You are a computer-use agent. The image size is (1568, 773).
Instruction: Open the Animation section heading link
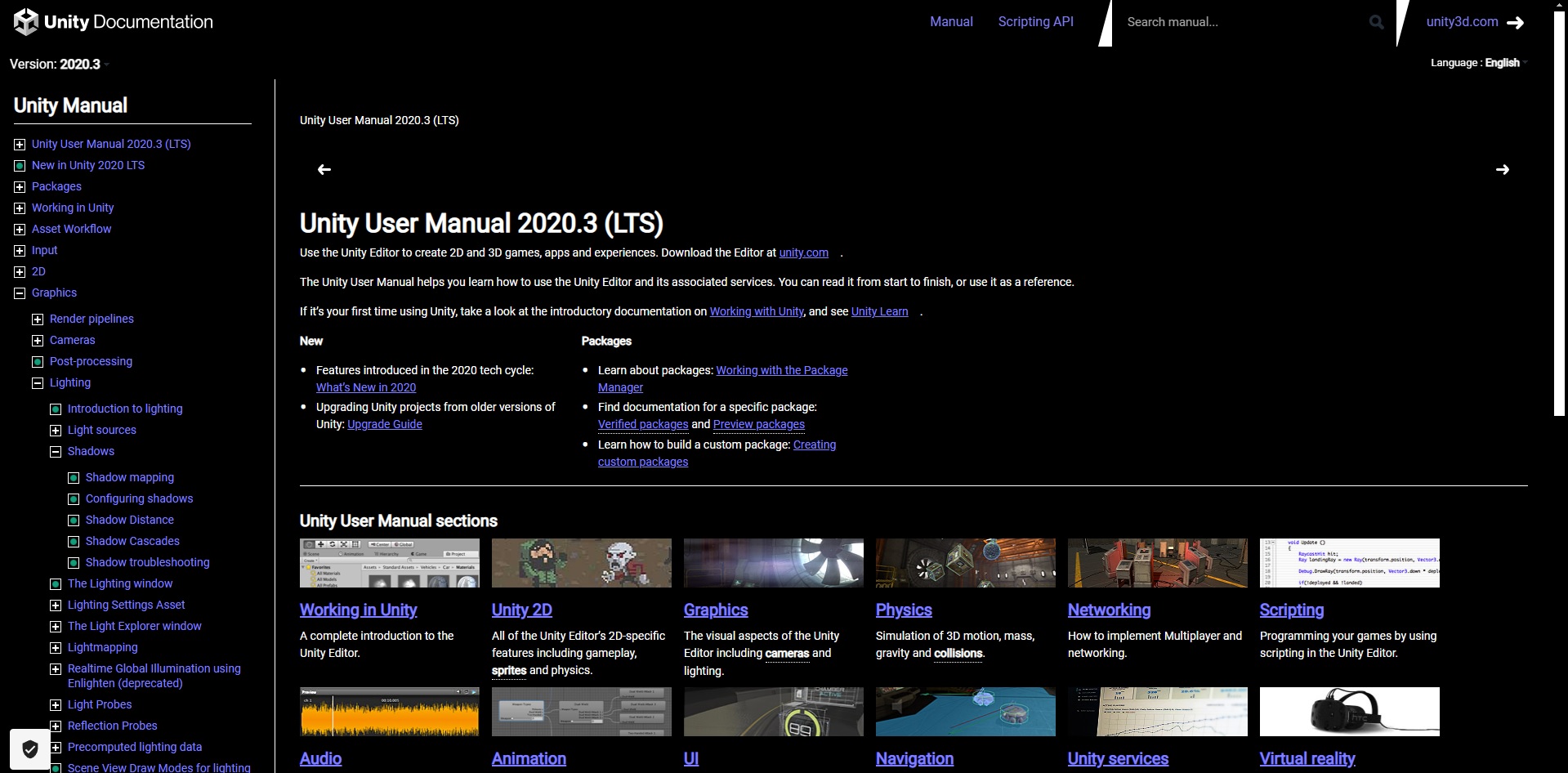pyautogui.click(x=529, y=759)
